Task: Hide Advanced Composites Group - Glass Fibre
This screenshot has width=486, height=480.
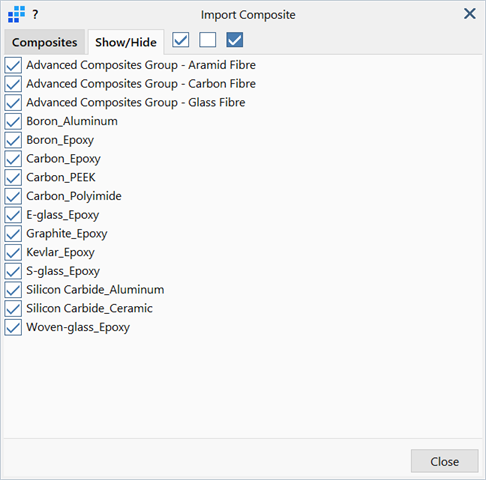Action: click(x=13, y=102)
